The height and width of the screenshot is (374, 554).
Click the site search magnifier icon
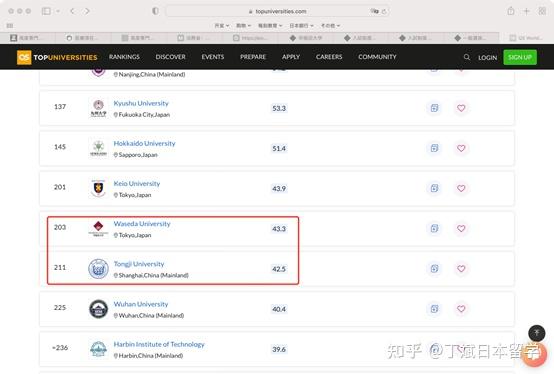point(467,57)
